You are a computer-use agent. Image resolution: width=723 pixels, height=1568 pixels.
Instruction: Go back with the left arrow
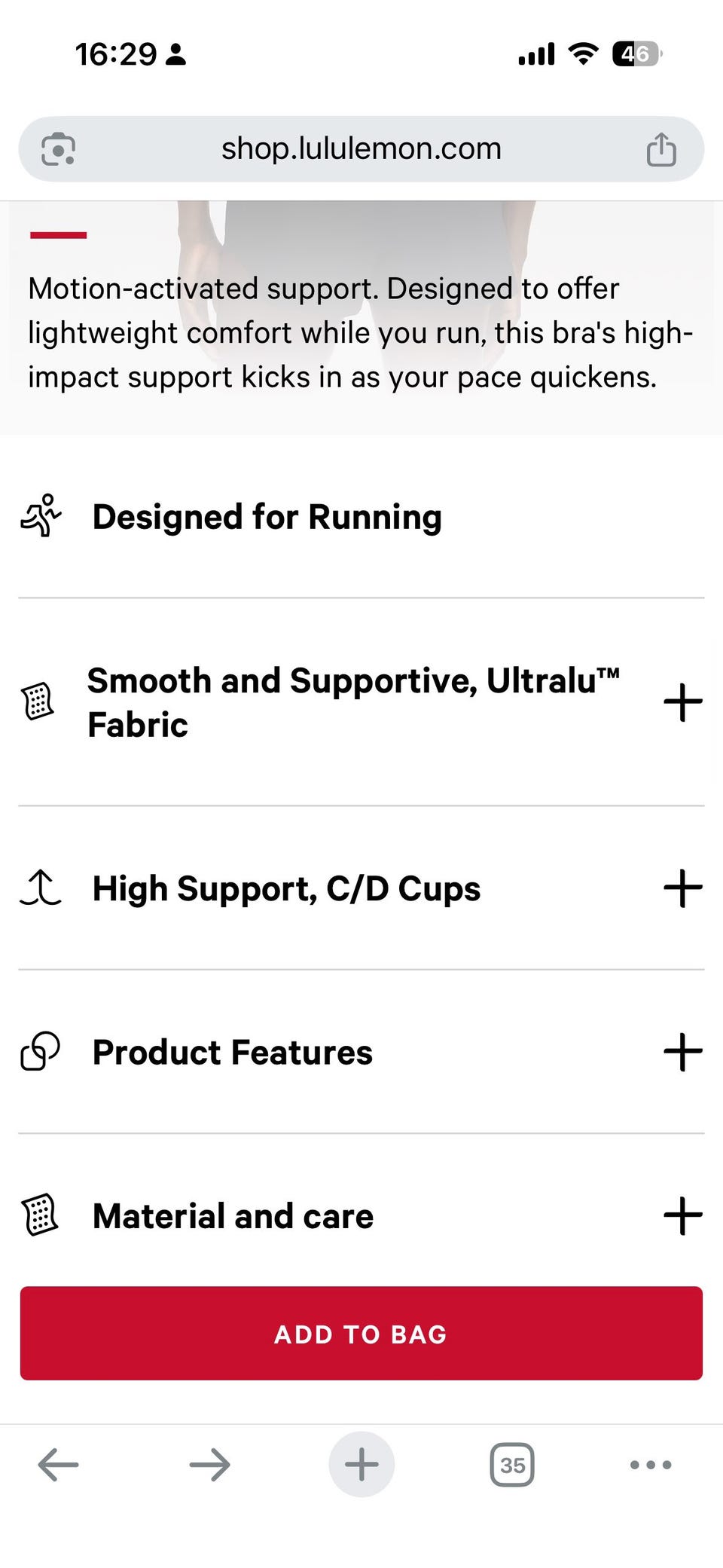pyautogui.click(x=58, y=1465)
